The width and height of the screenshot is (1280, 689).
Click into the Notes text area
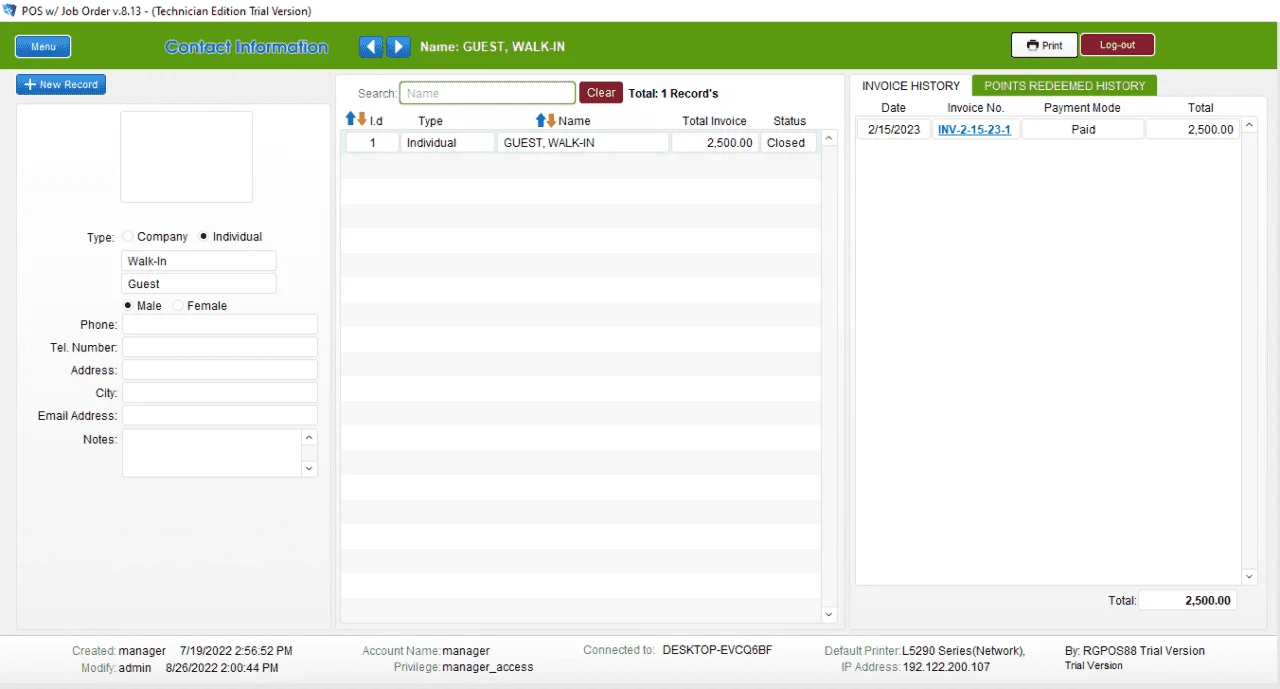pos(212,453)
